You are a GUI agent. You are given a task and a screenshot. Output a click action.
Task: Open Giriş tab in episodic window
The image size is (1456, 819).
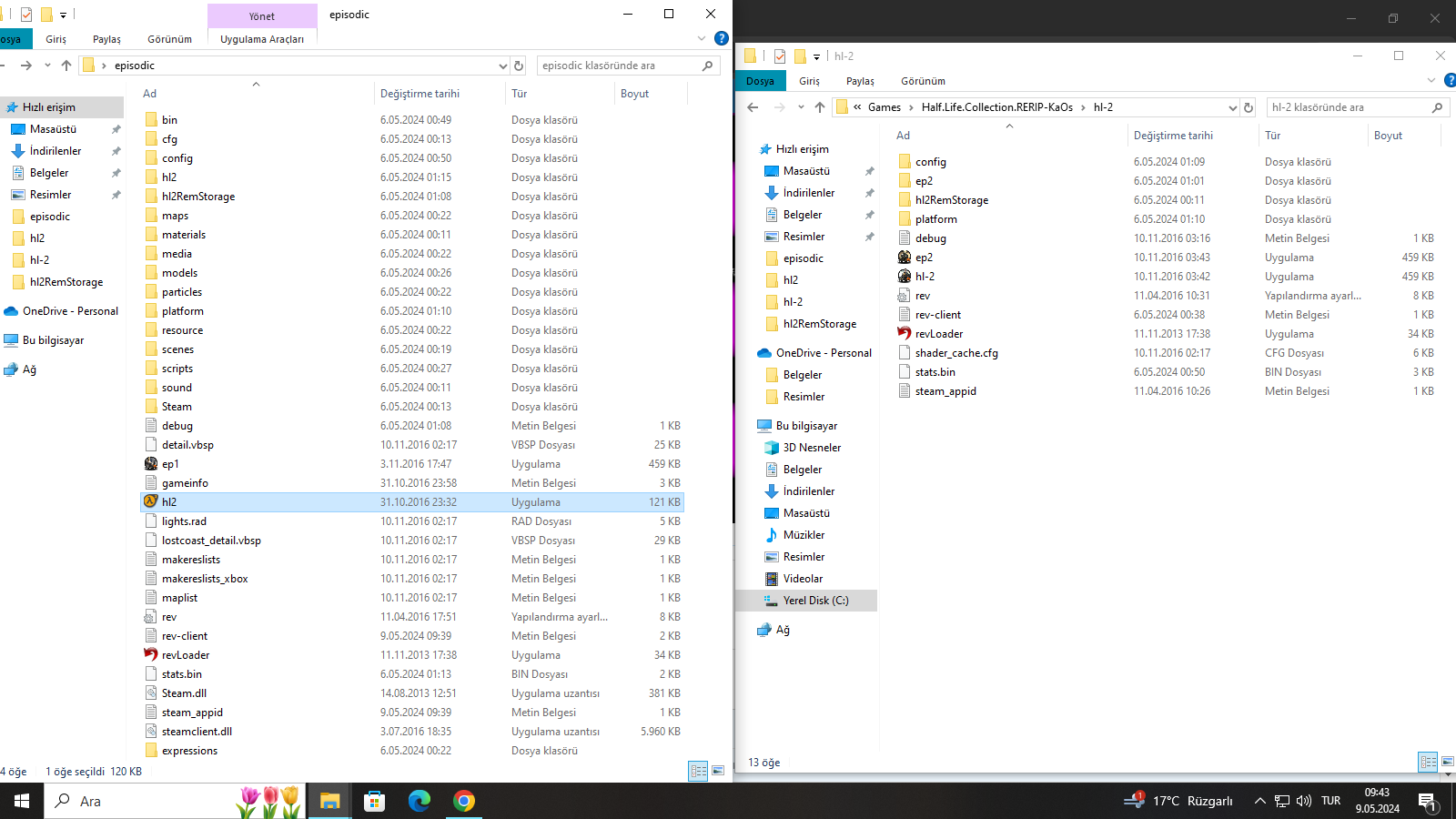point(56,39)
